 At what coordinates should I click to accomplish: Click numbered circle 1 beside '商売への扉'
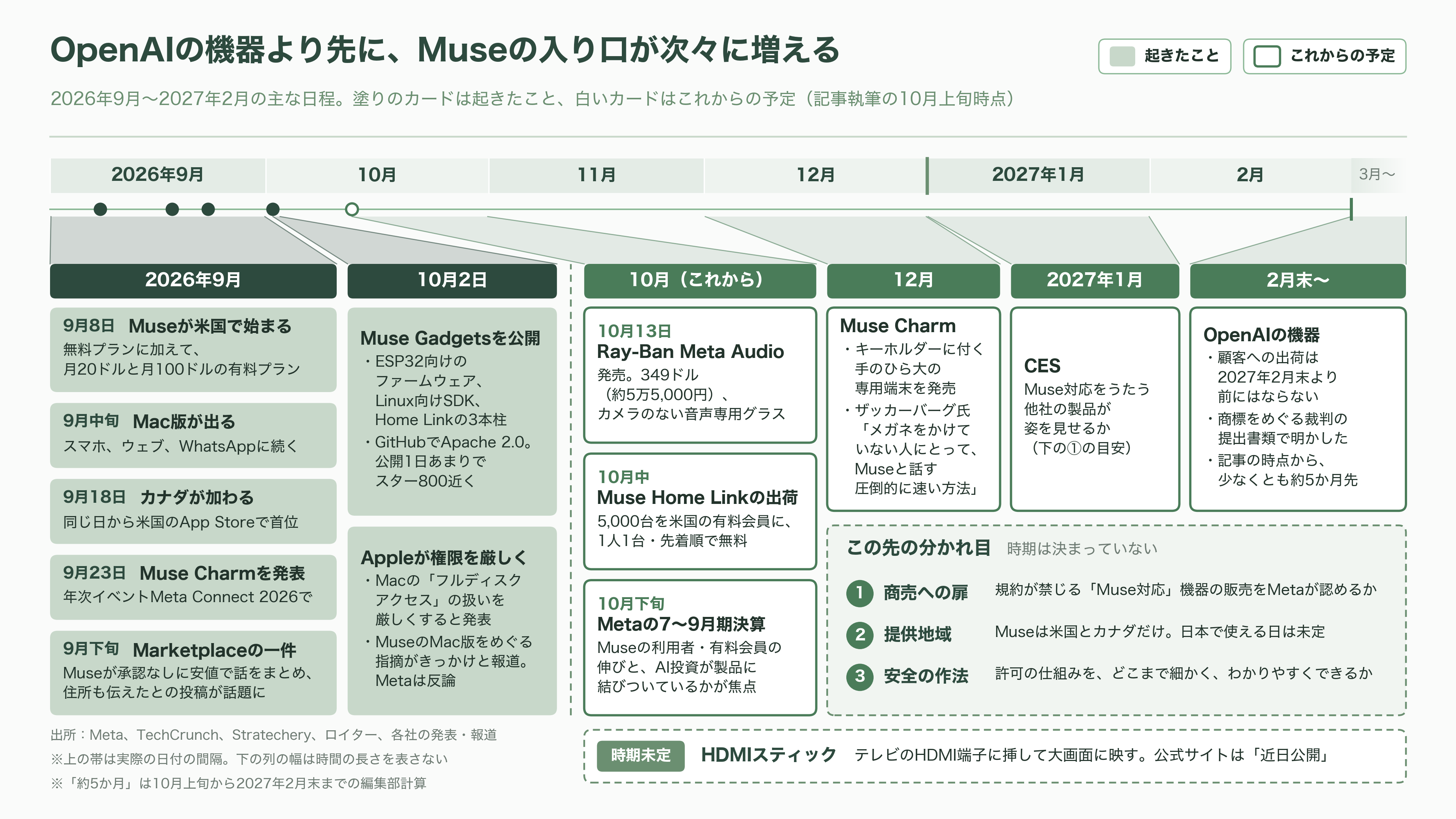pyautogui.click(x=860, y=593)
